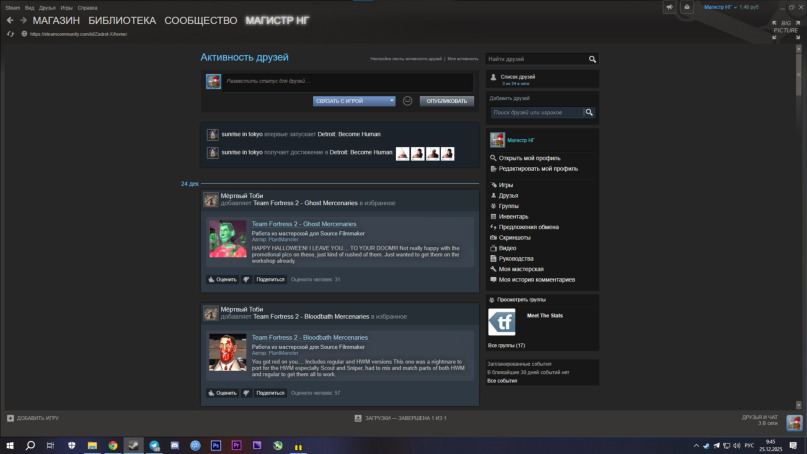Viewport: 807px width, 454px height.
Task: Open the Игры menu
Action: click(66, 8)
